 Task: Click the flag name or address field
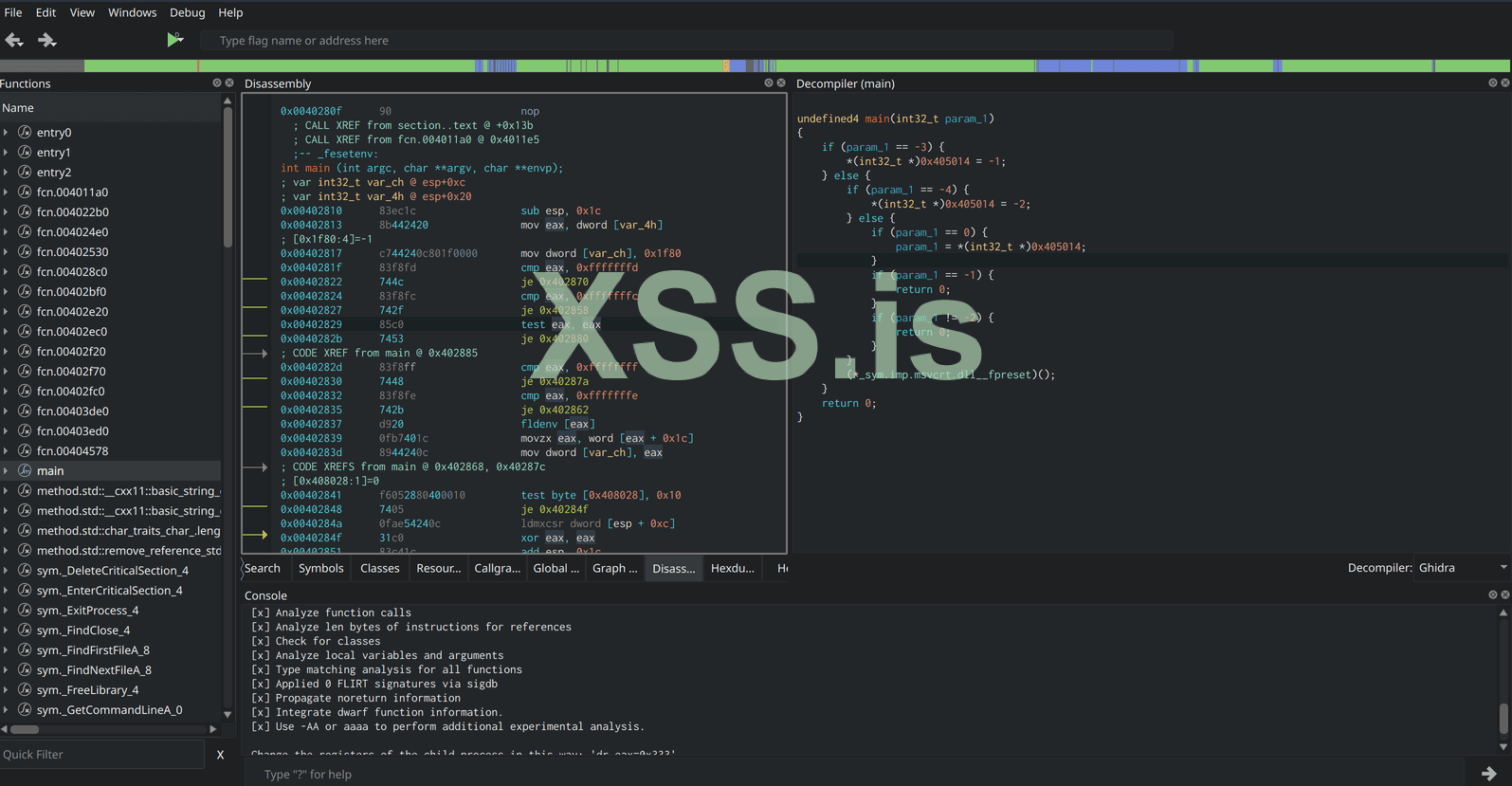point(686,41)
